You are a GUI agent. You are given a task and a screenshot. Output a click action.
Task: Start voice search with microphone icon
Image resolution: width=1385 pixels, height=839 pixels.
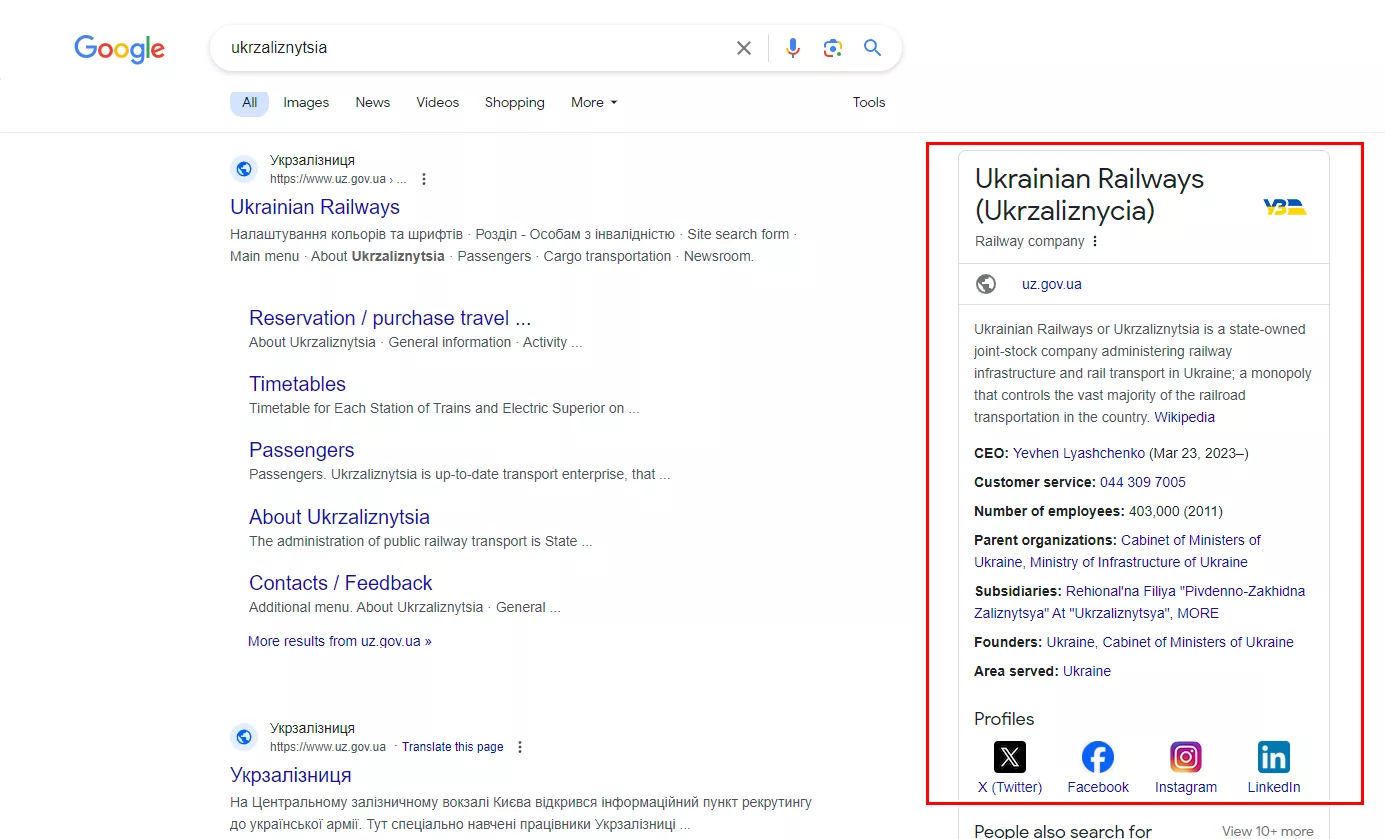[793, 48]
